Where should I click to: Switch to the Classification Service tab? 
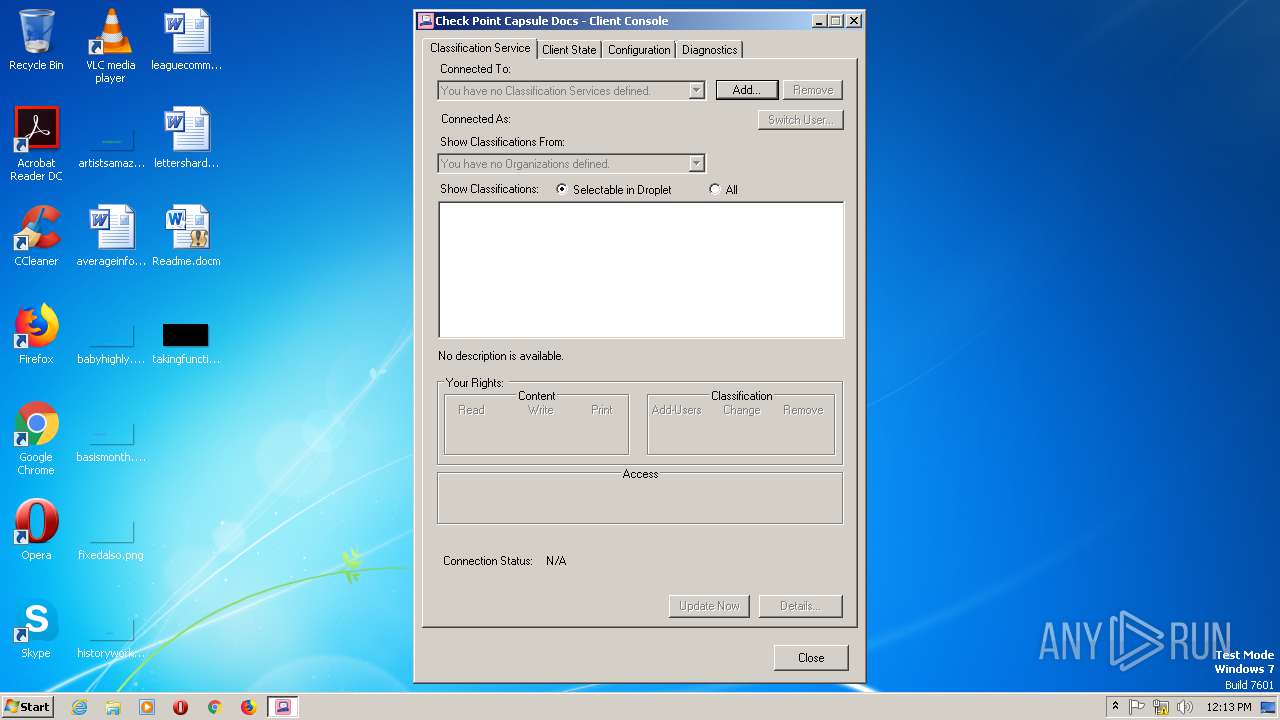click(x=480, y=48)
